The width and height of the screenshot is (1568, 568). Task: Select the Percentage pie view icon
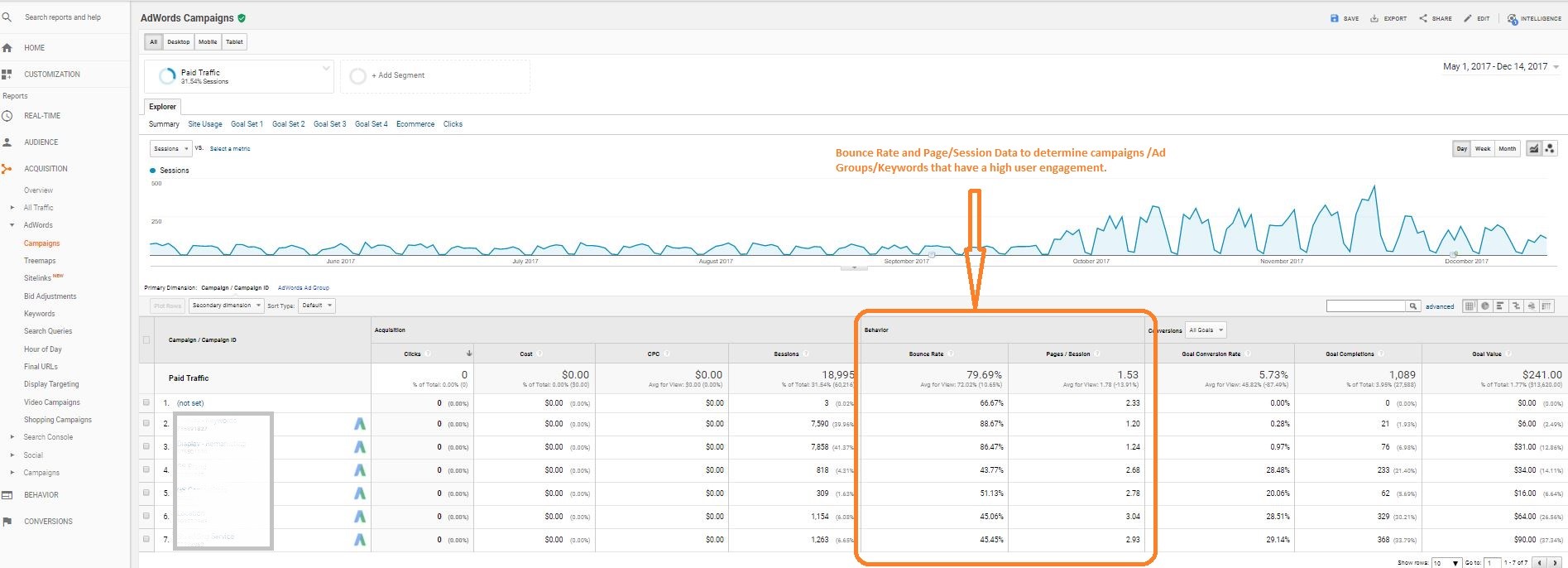(1485, 306)
